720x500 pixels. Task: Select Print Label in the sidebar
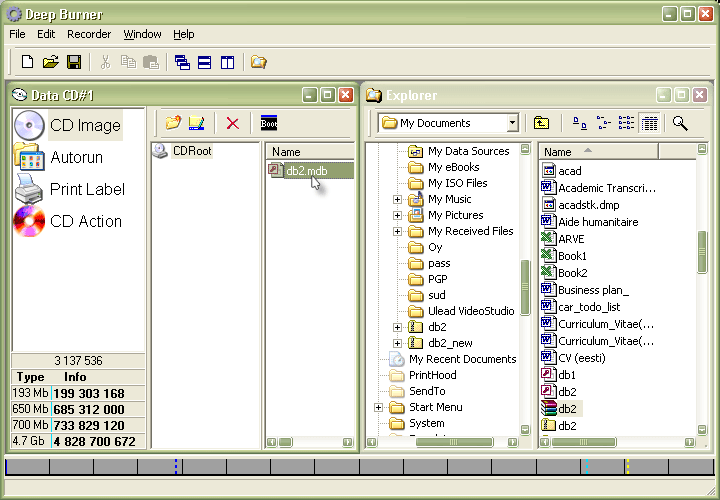pyautogui.click(x=87, y=189)
